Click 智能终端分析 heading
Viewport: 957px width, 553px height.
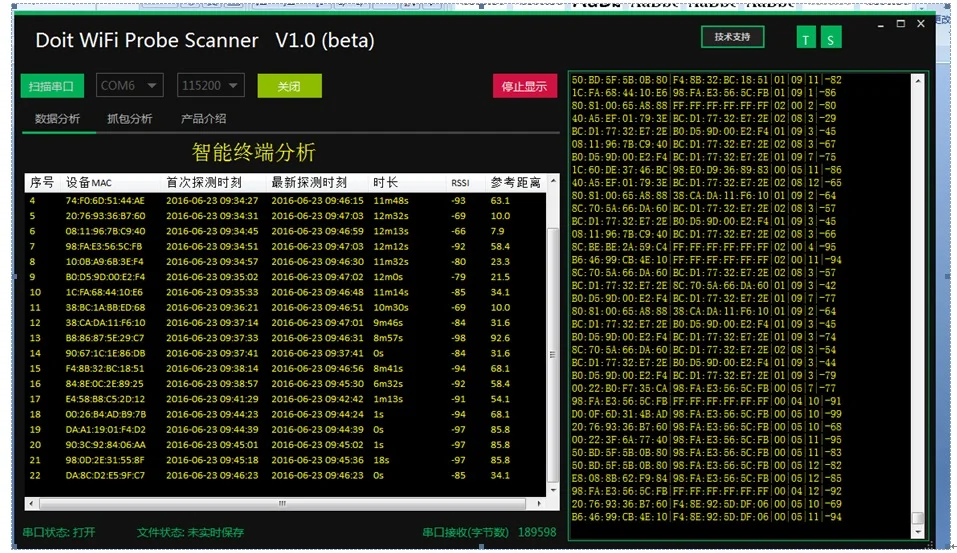click(x=254, y=152)
